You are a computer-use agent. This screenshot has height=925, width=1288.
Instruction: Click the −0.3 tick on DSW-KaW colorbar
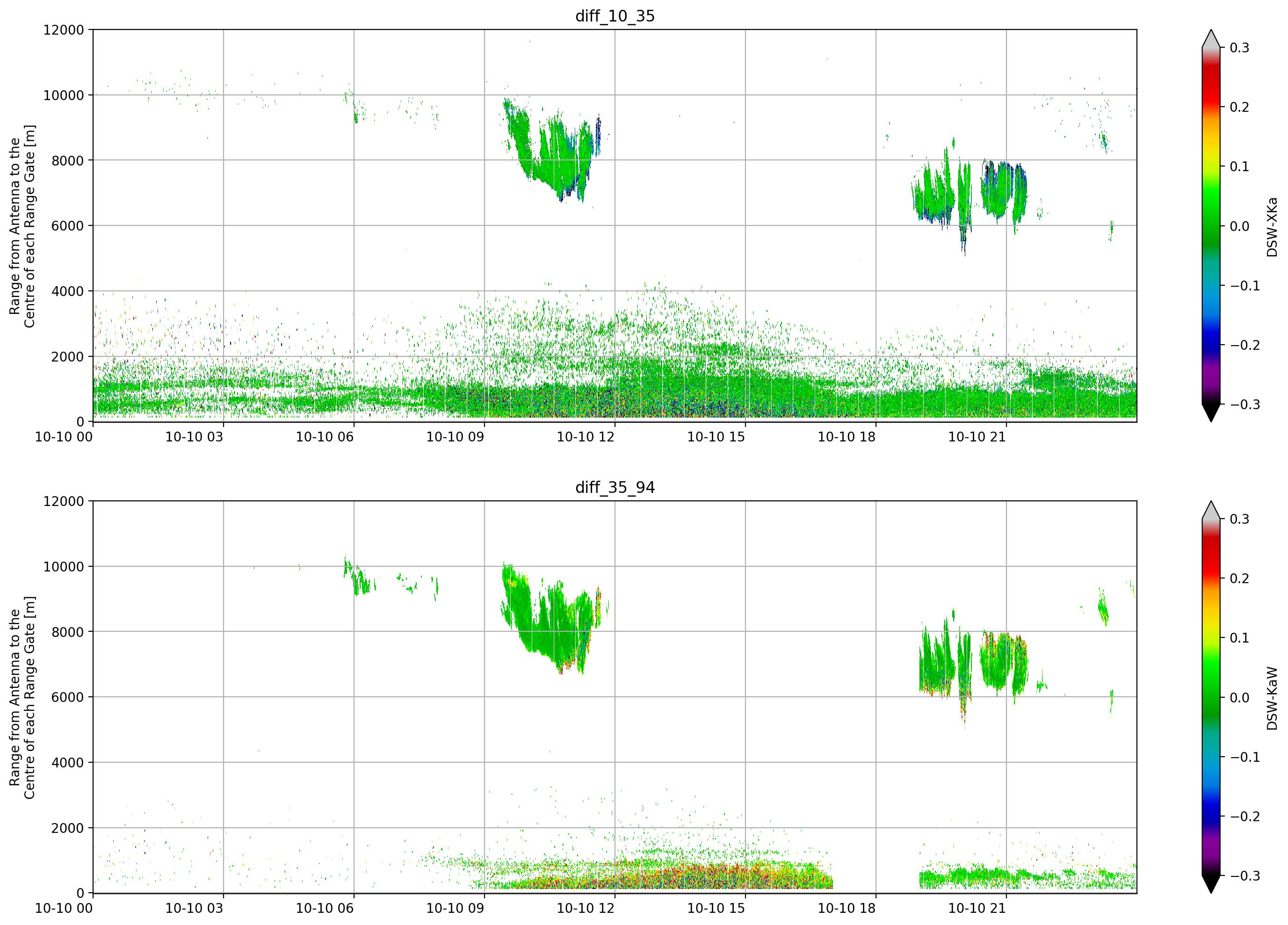coord(1245,875)
